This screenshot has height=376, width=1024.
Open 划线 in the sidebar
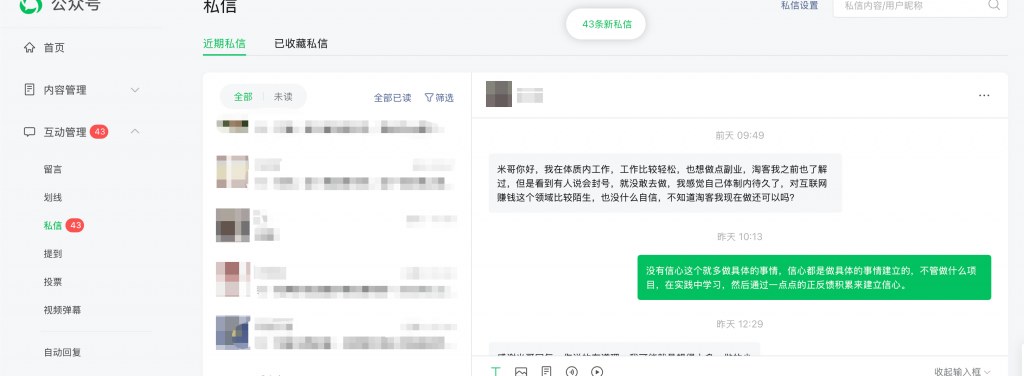click(x=53, y=197)
